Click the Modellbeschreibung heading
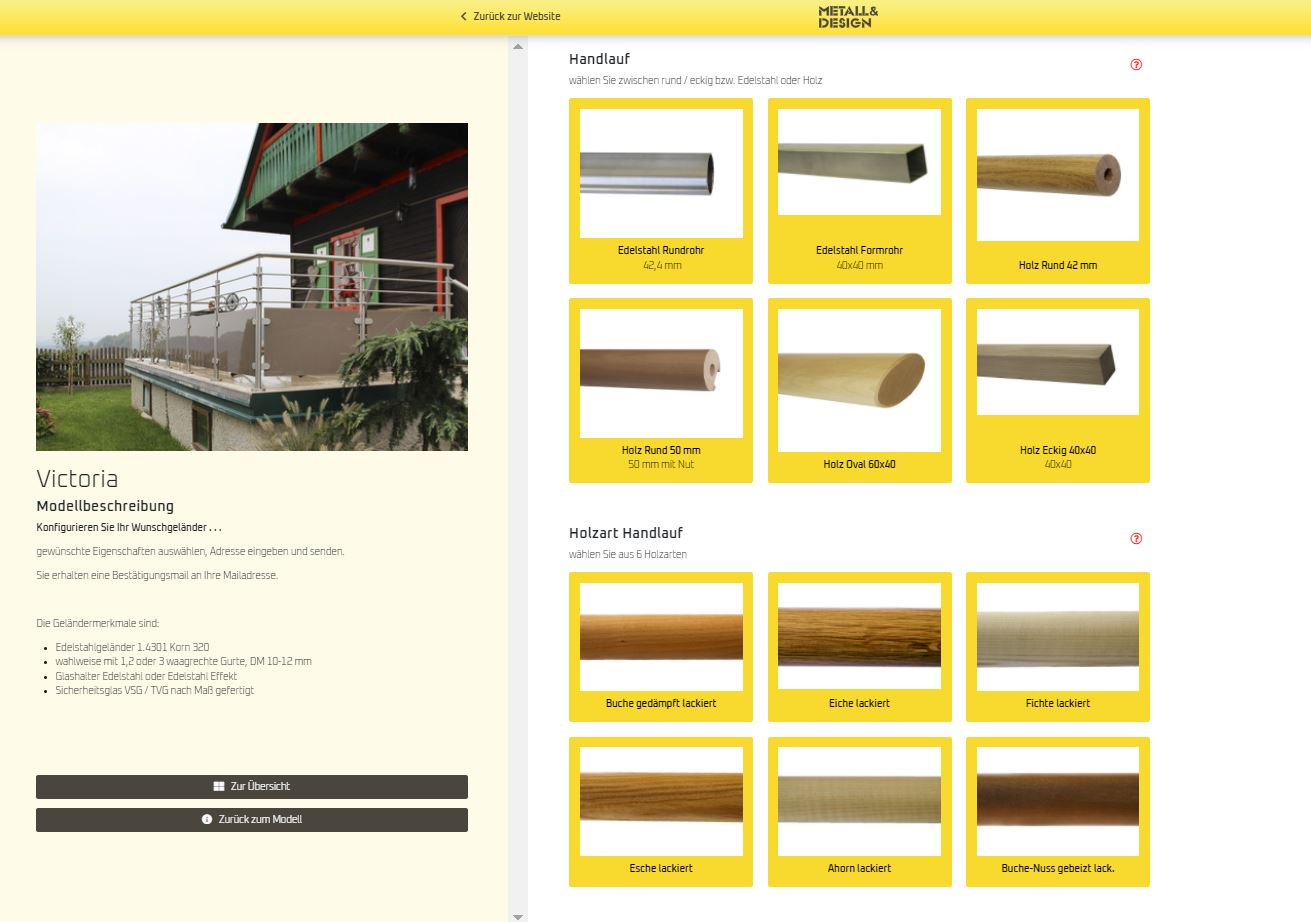The image size is (1311, 922). tap(105, 506)
